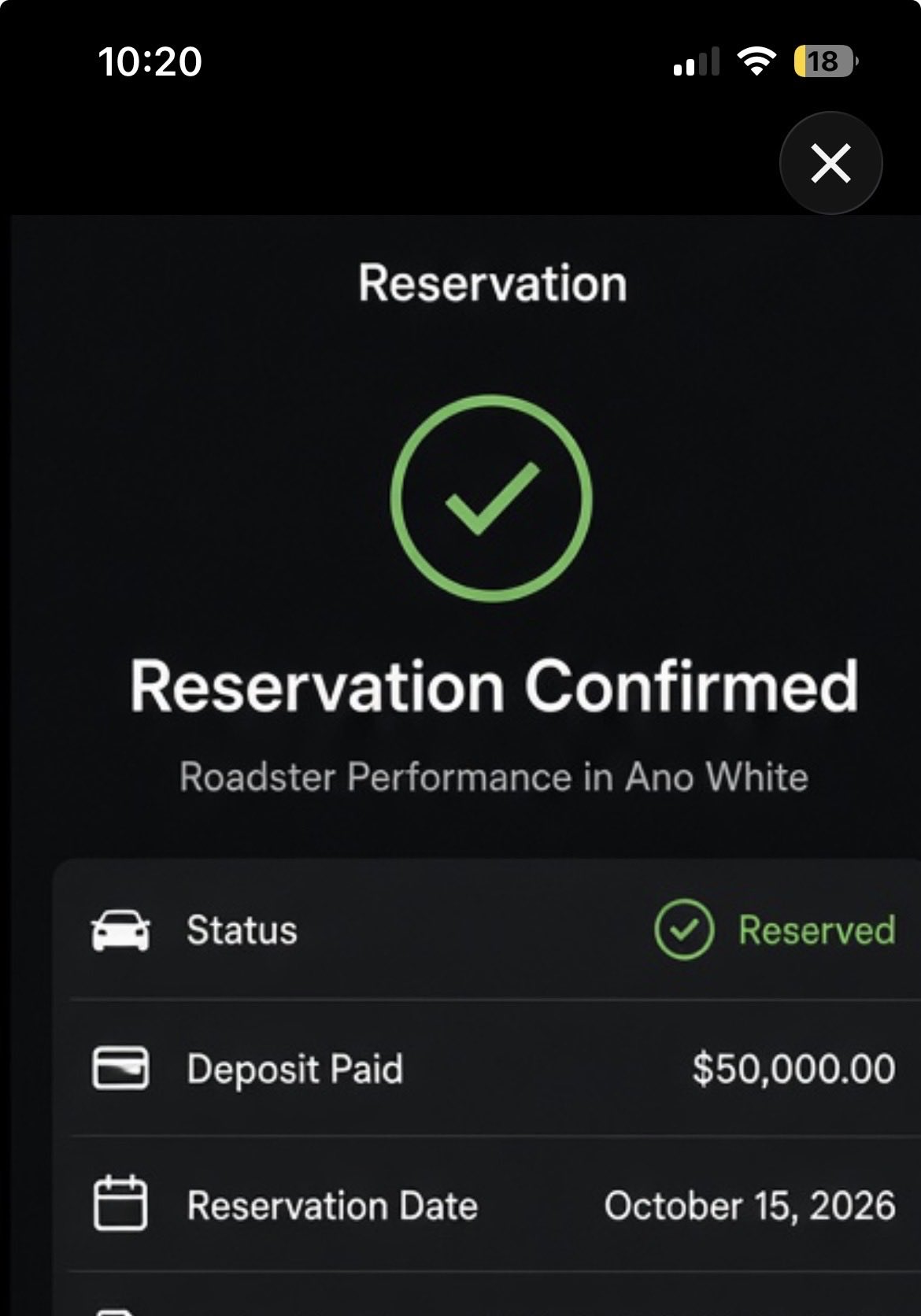Tap the $50,000.00 deposit amount
The image size is (921, 1316).
coord(793,1069)
